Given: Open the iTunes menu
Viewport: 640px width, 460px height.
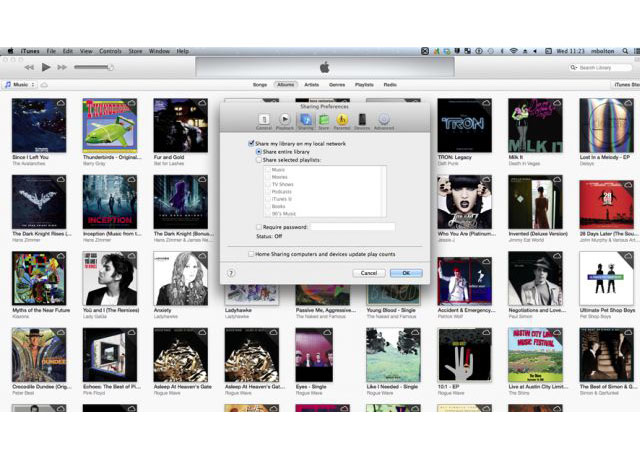Looking at the screenshot, I should click(30, 51).
